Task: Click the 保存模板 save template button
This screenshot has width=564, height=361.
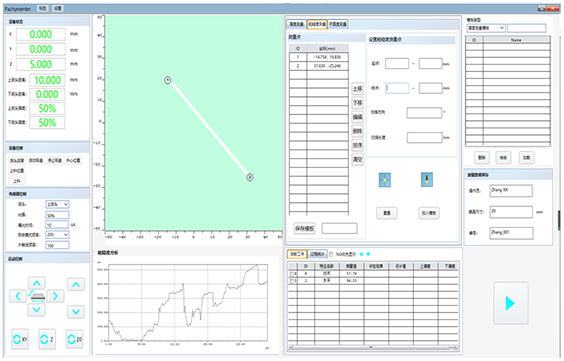Action: click(x=304, y=228)
